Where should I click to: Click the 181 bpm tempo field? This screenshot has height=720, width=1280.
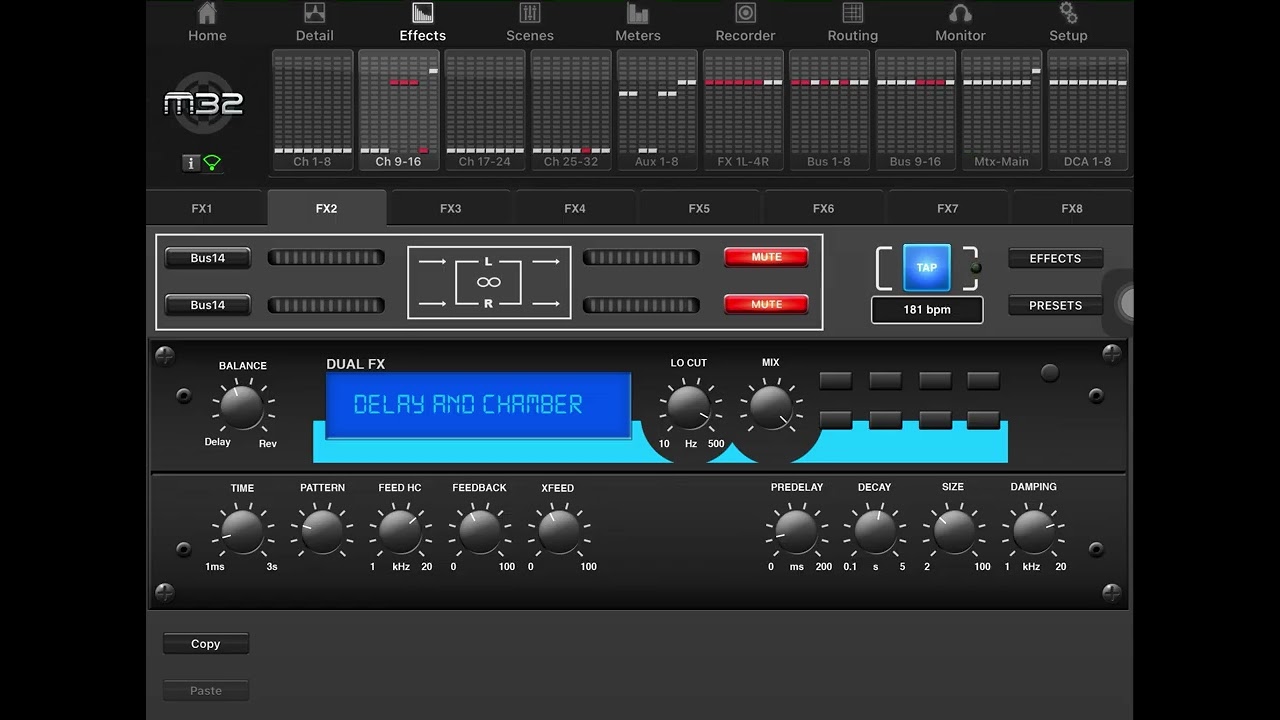(x=927, y=309)
